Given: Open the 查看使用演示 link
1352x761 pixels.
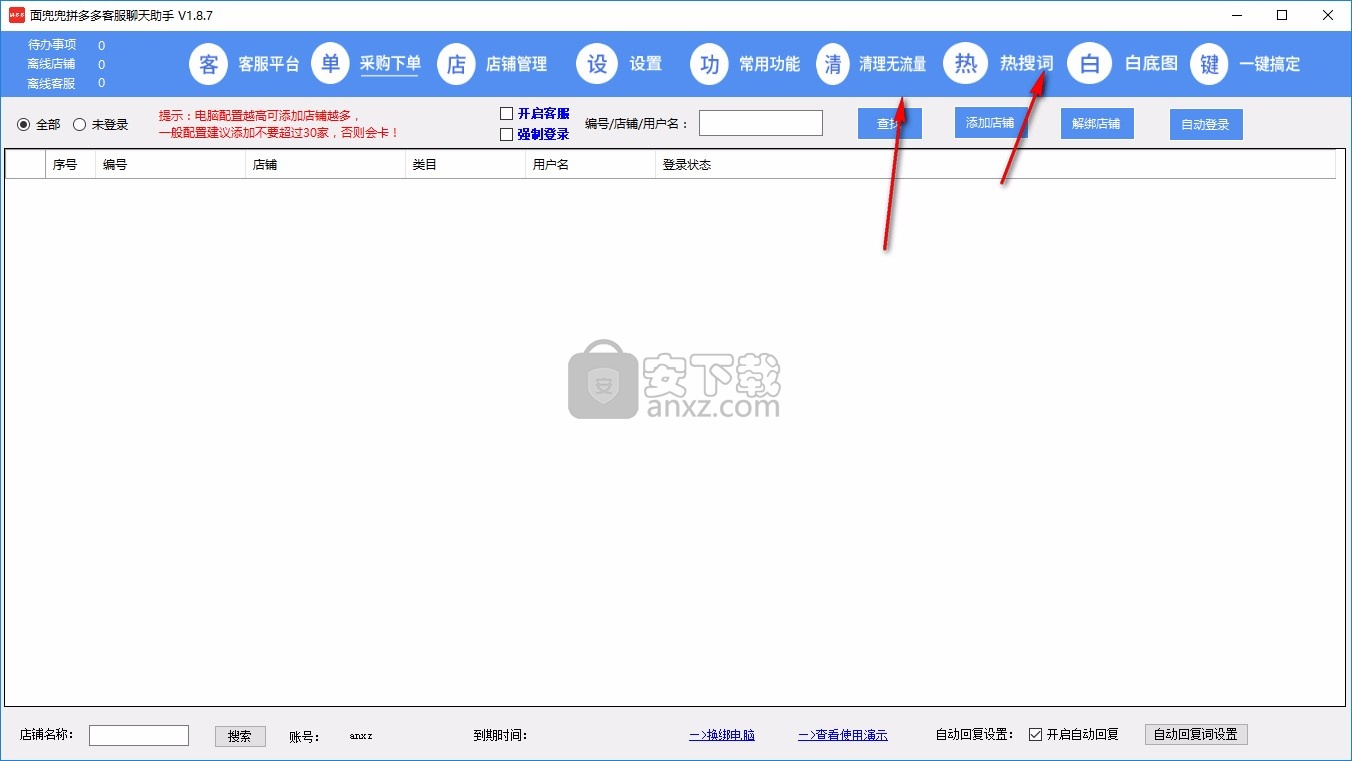Looking at the screenshot, I should pos(843,735).
